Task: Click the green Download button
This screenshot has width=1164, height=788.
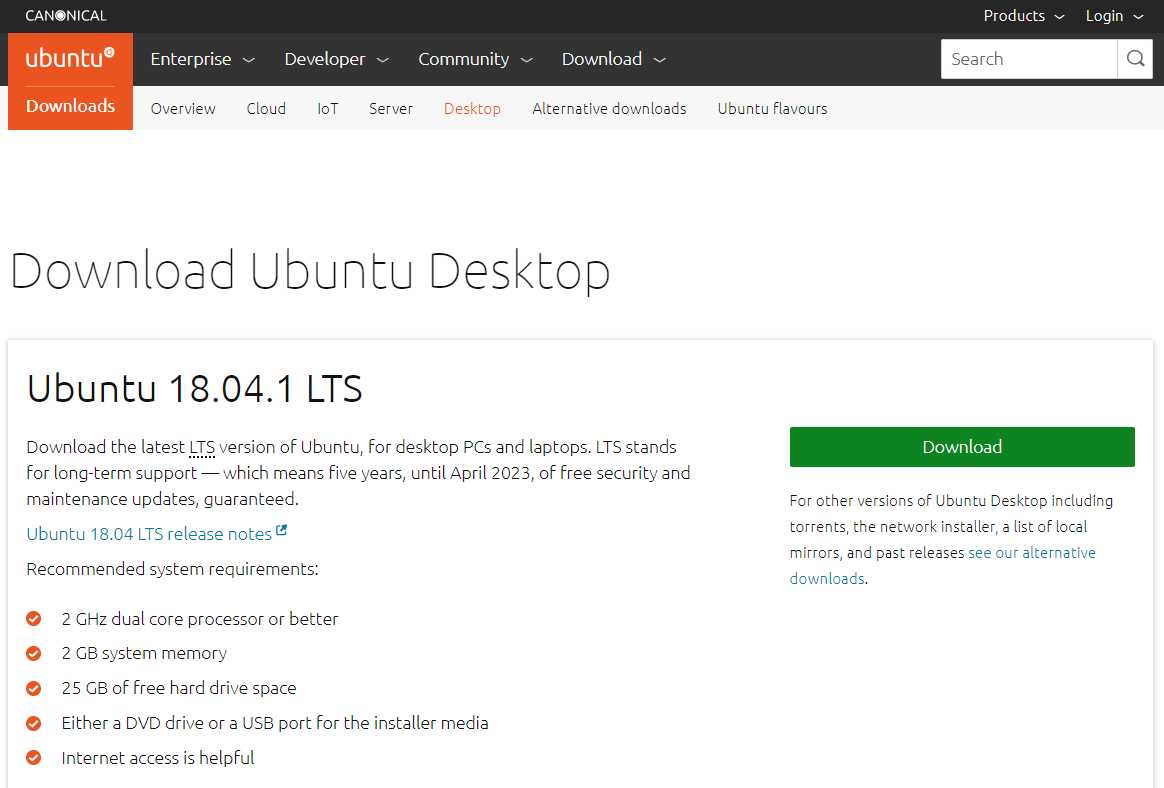Action: click(x=962, y=447)
